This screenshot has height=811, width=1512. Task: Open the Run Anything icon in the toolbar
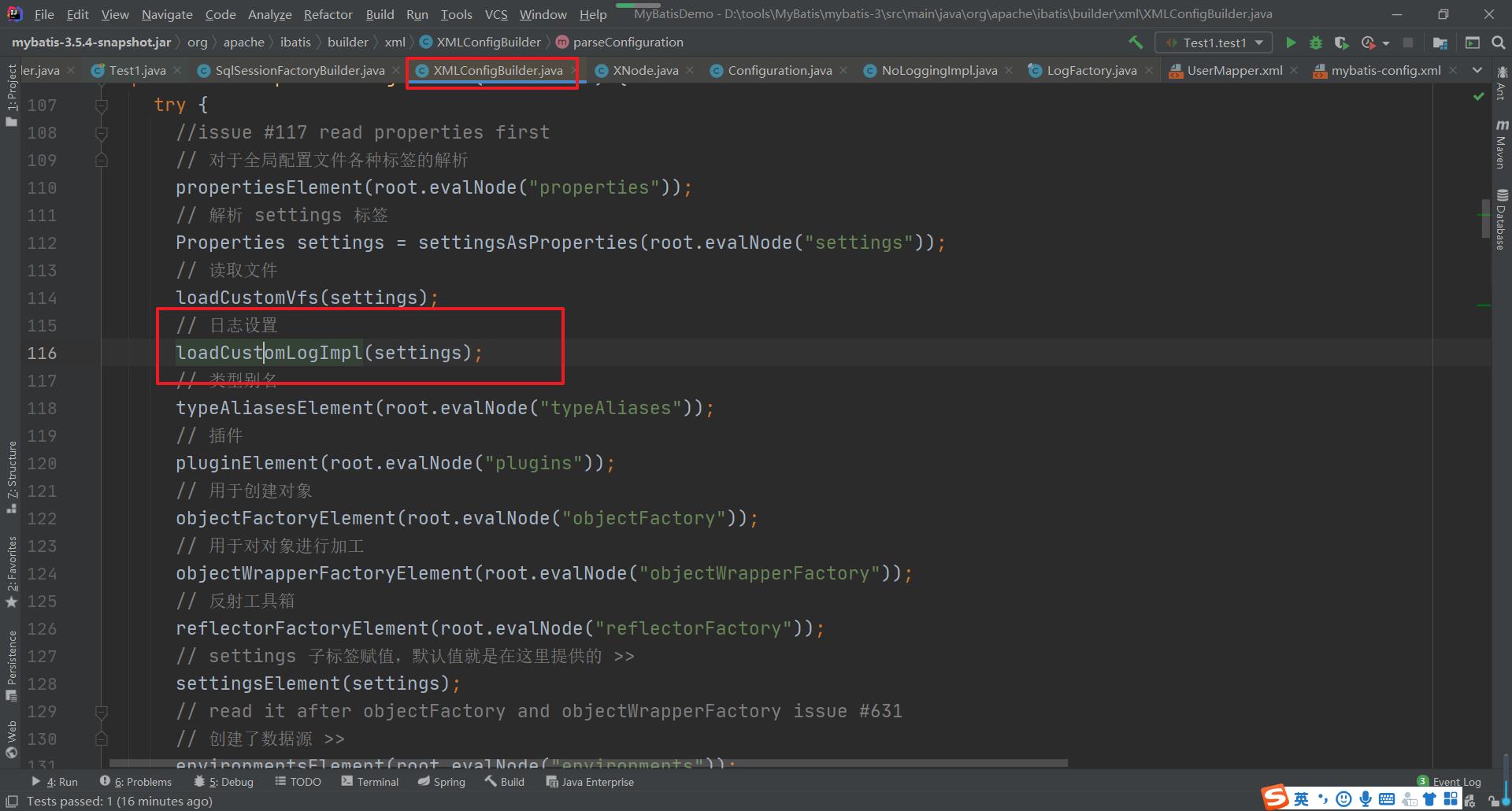(x=1473, y=43)
